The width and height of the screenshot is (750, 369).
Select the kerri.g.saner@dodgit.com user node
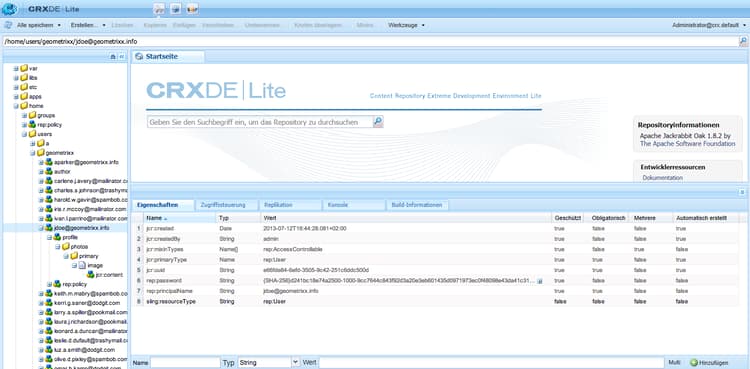tap(87, 303)
